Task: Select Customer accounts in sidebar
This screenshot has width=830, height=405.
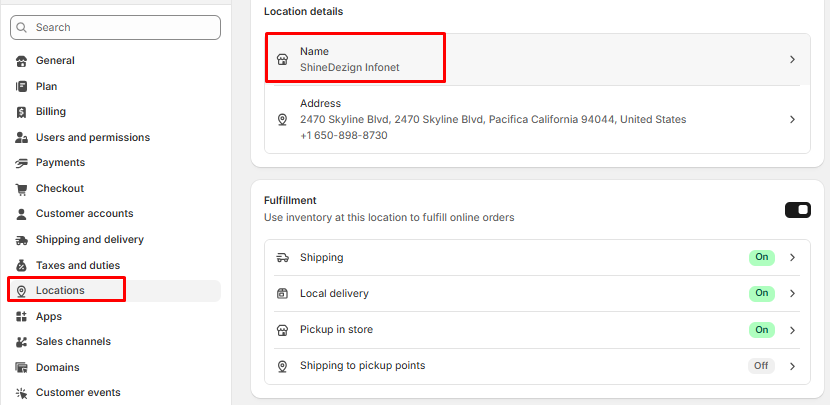Action: tap(84, 213)
